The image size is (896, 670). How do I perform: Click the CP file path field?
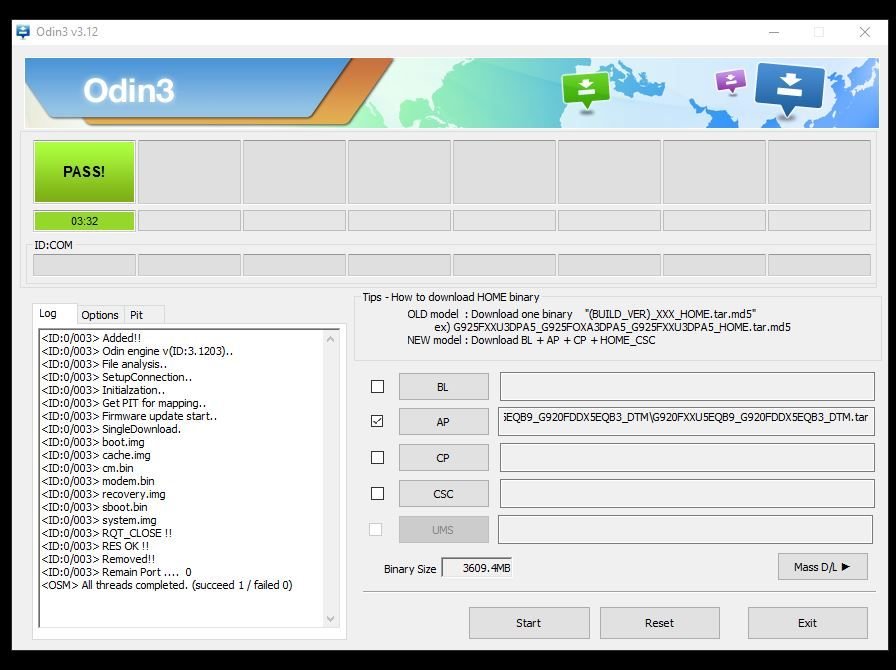pyautogui.click(x=687, y=457)
